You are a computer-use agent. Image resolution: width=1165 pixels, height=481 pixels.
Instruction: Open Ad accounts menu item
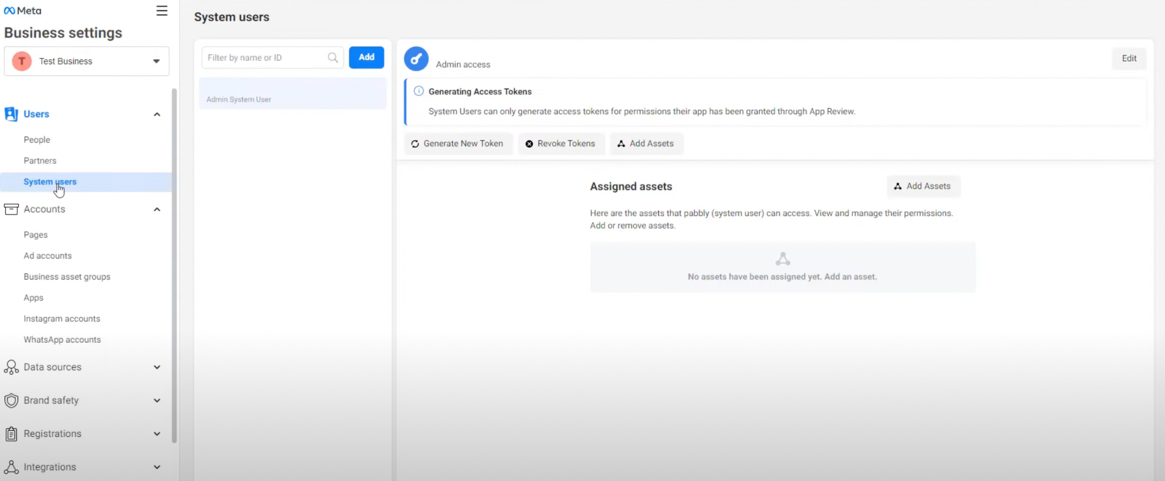tap(48, 256)
